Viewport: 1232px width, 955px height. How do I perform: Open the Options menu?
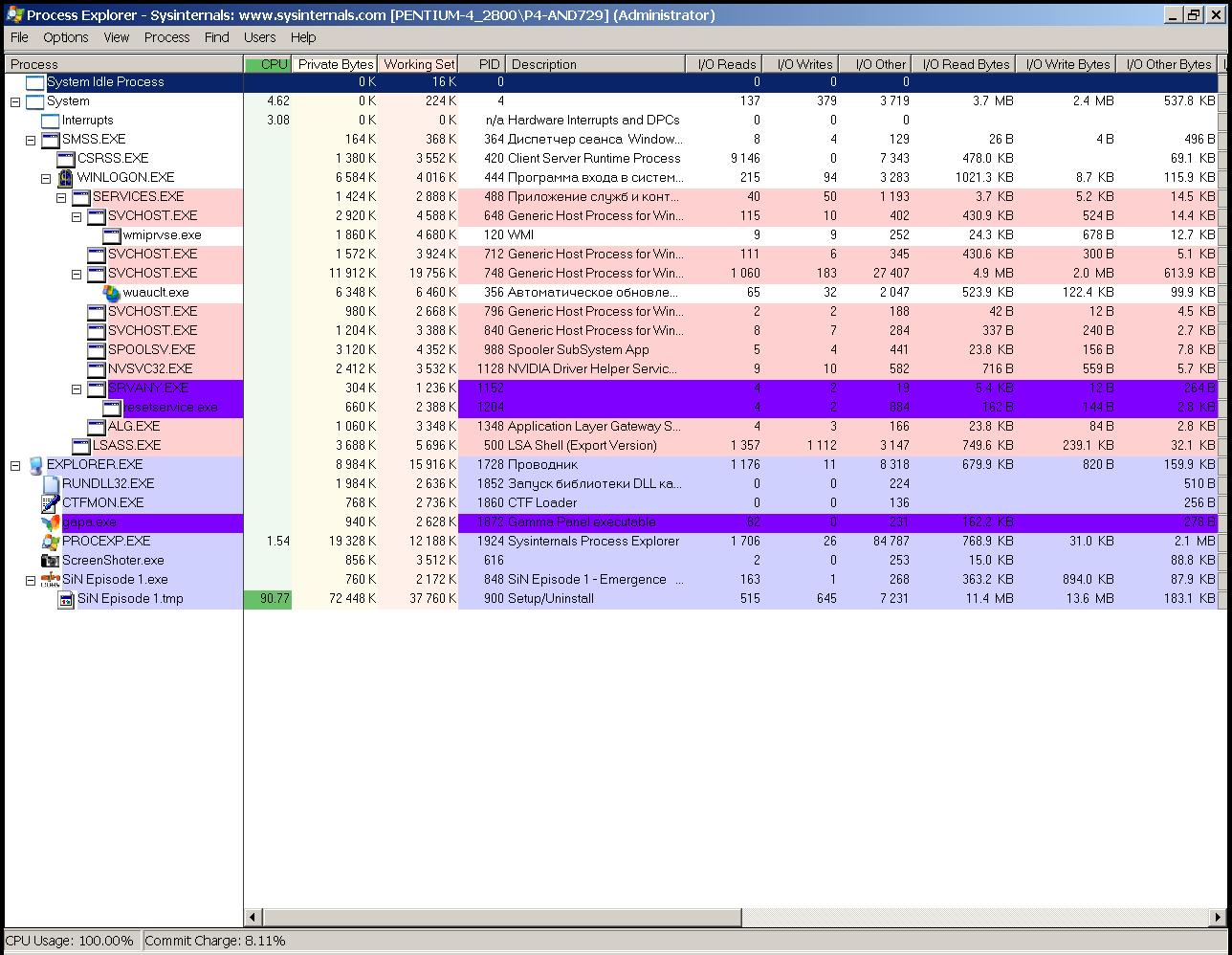point(65,37)
